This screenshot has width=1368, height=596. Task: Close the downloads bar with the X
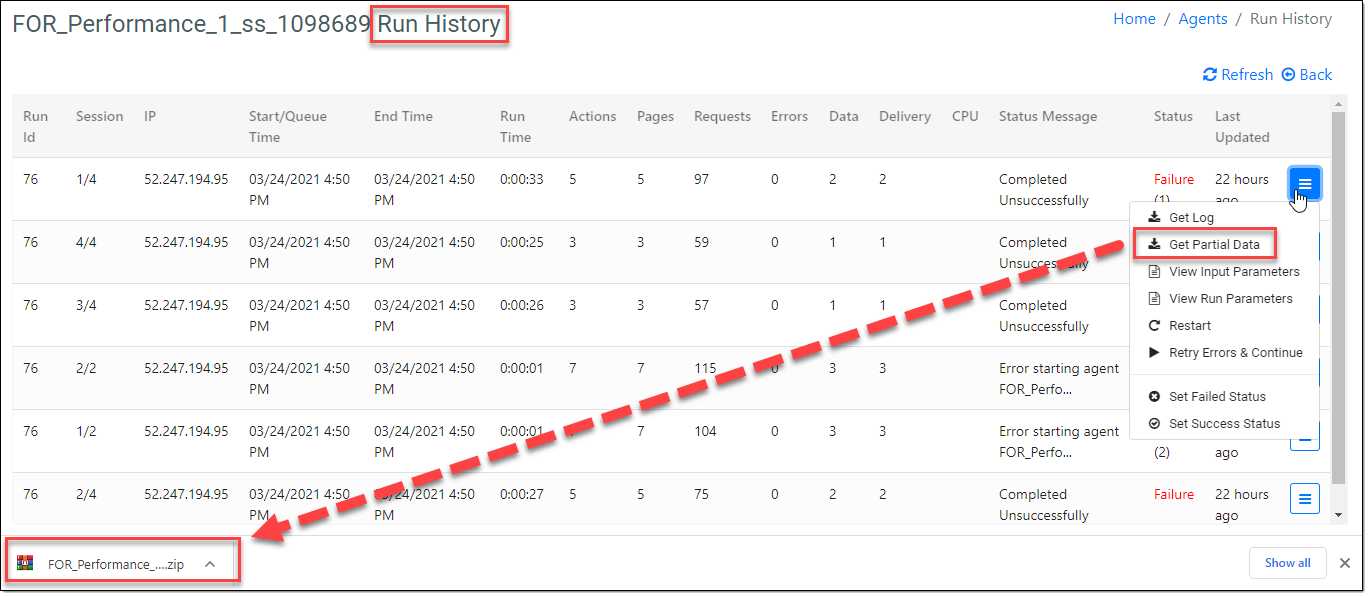(x=1345, y=563)
